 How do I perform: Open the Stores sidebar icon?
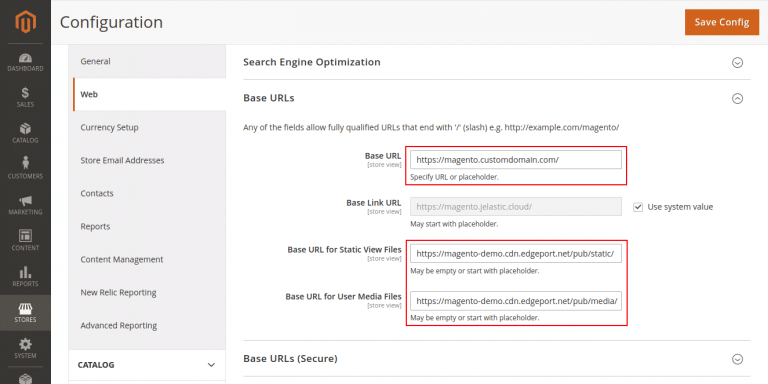pyautogui.click(x=25, y=313)
